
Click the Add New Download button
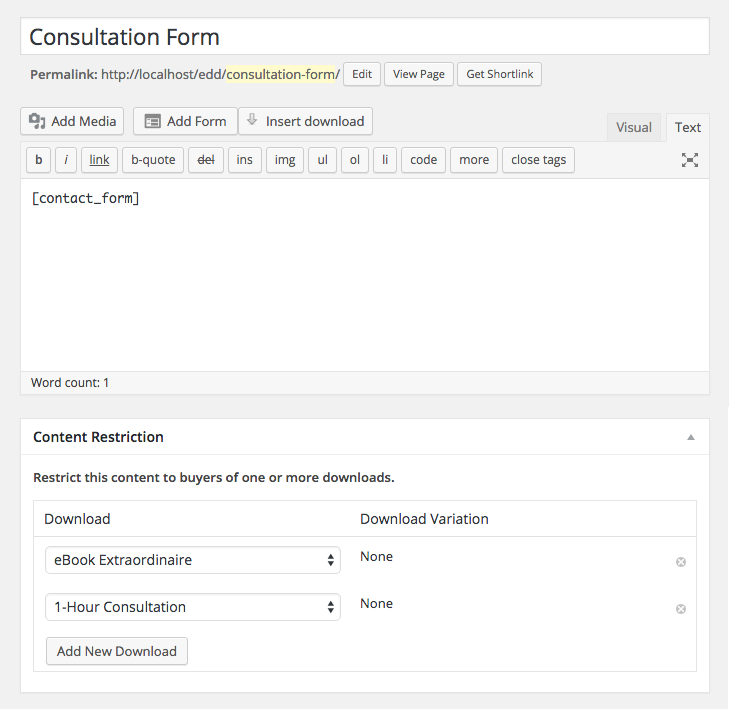click(117, 651)
